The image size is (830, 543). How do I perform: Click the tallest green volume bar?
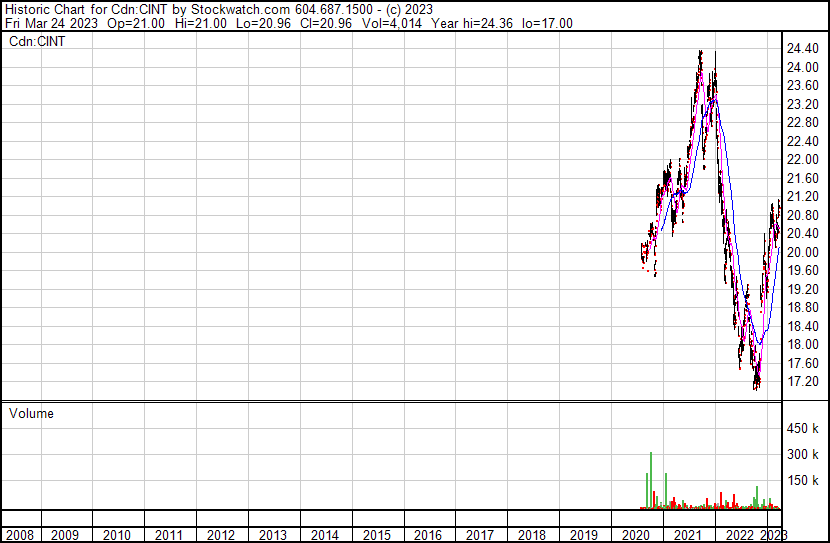(651, 480)
